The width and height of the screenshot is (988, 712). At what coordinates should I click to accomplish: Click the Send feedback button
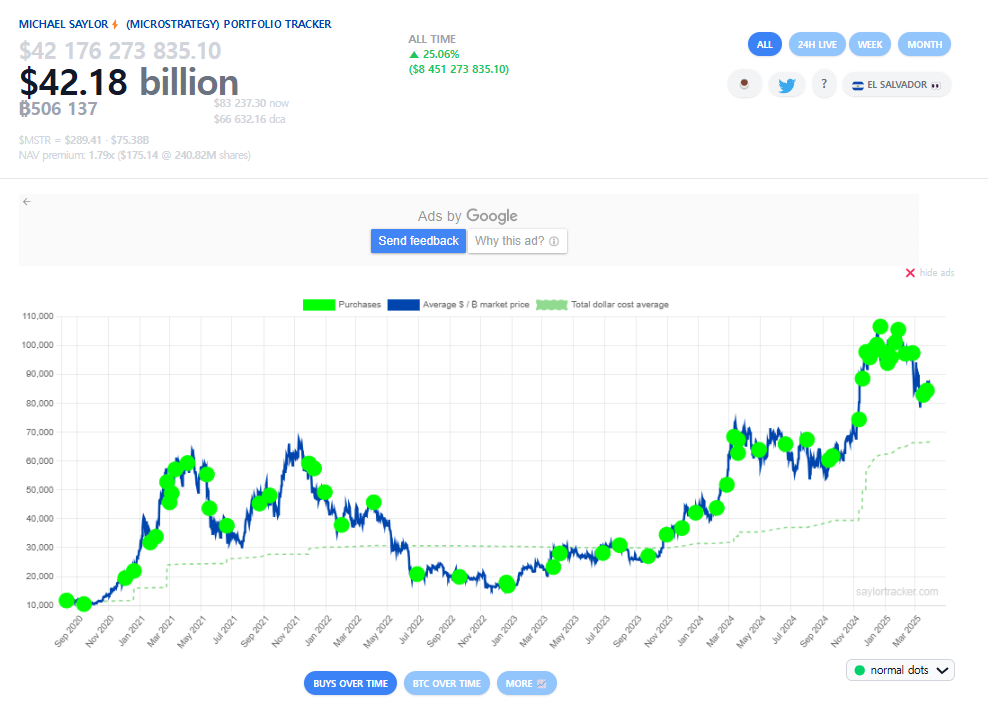(x=418, y=240)
